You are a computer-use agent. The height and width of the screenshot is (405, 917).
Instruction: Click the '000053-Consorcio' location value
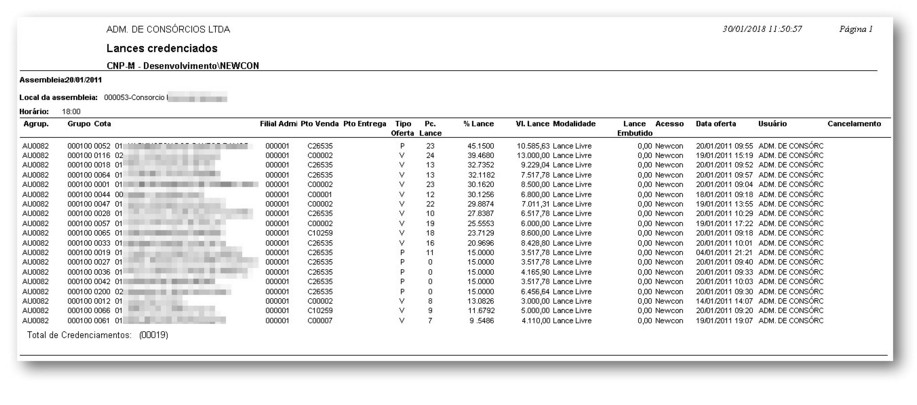pos(134,98)
